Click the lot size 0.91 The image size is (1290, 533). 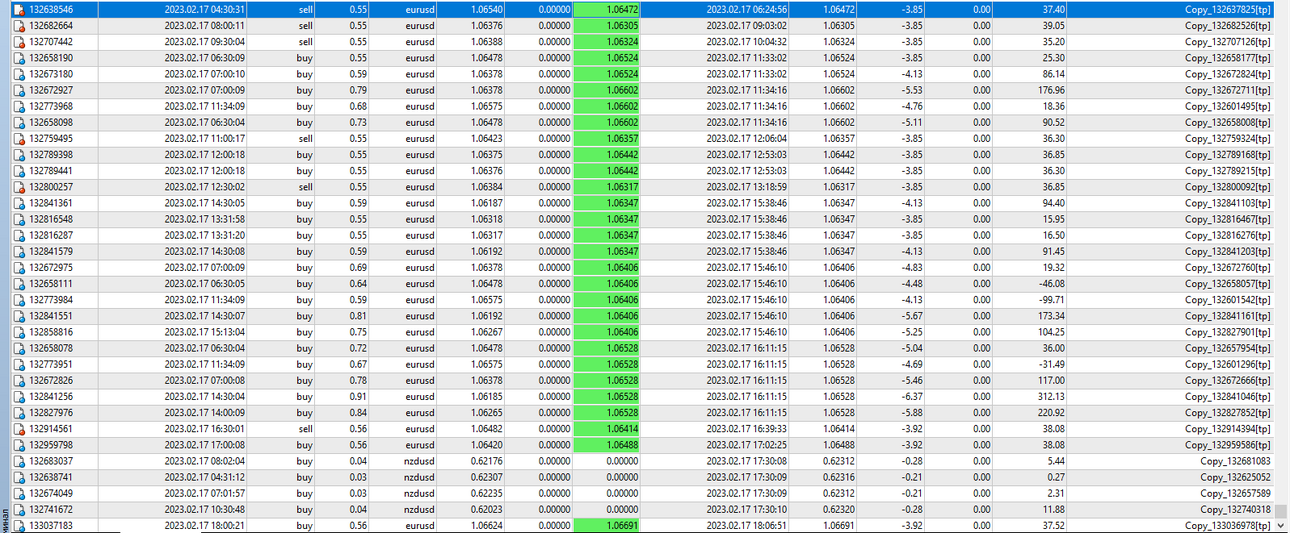point(359,396)
